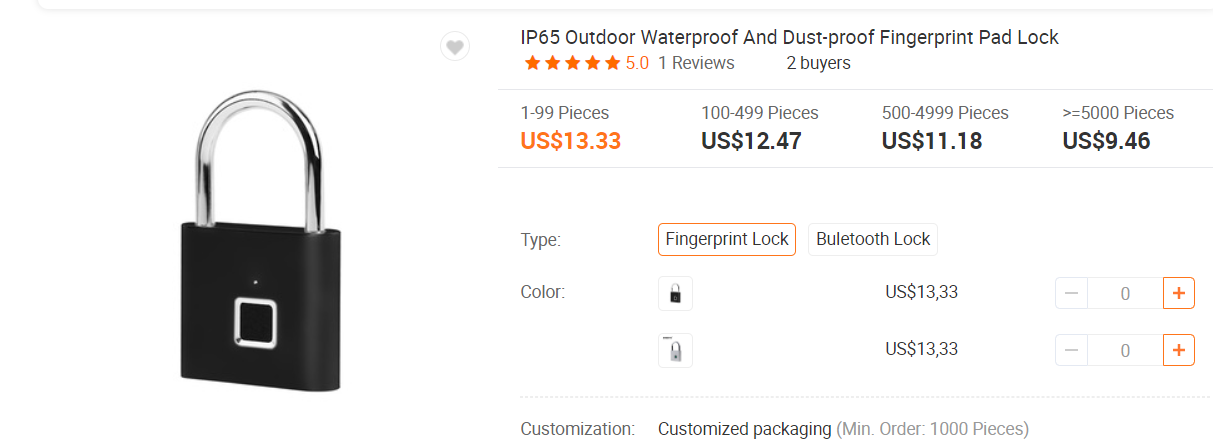Open the 1 Reviews link

coord(696,63)
